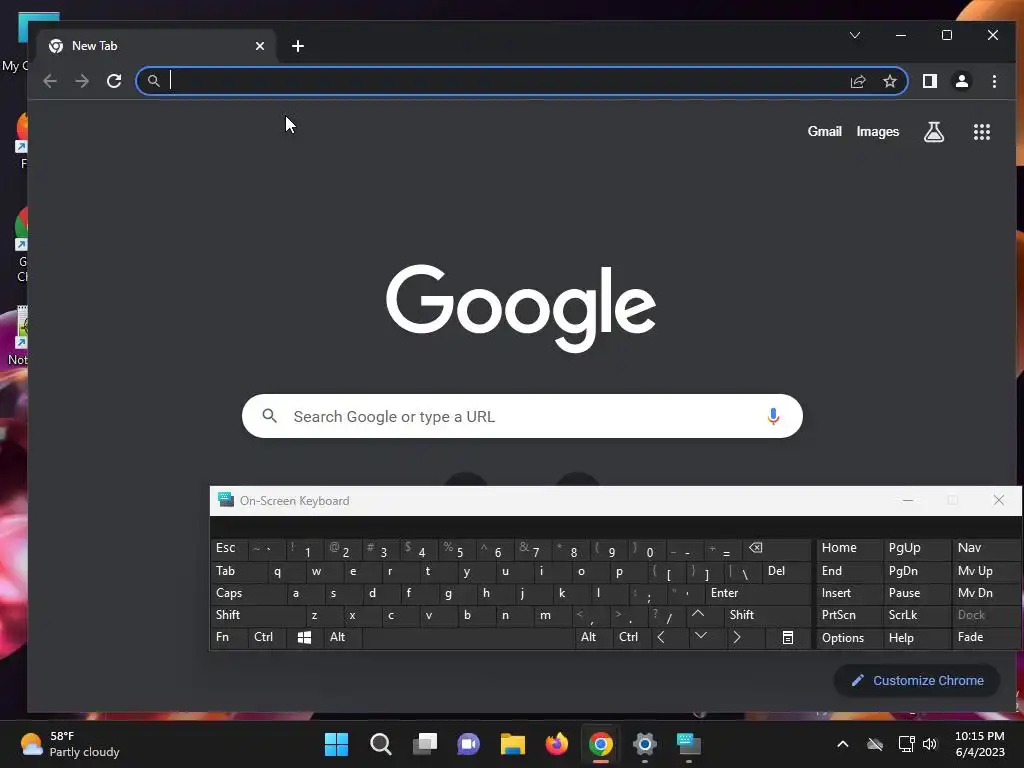Viewport: 1024px width, 768px height.
Task: Open the Images link
Action: 878,132
